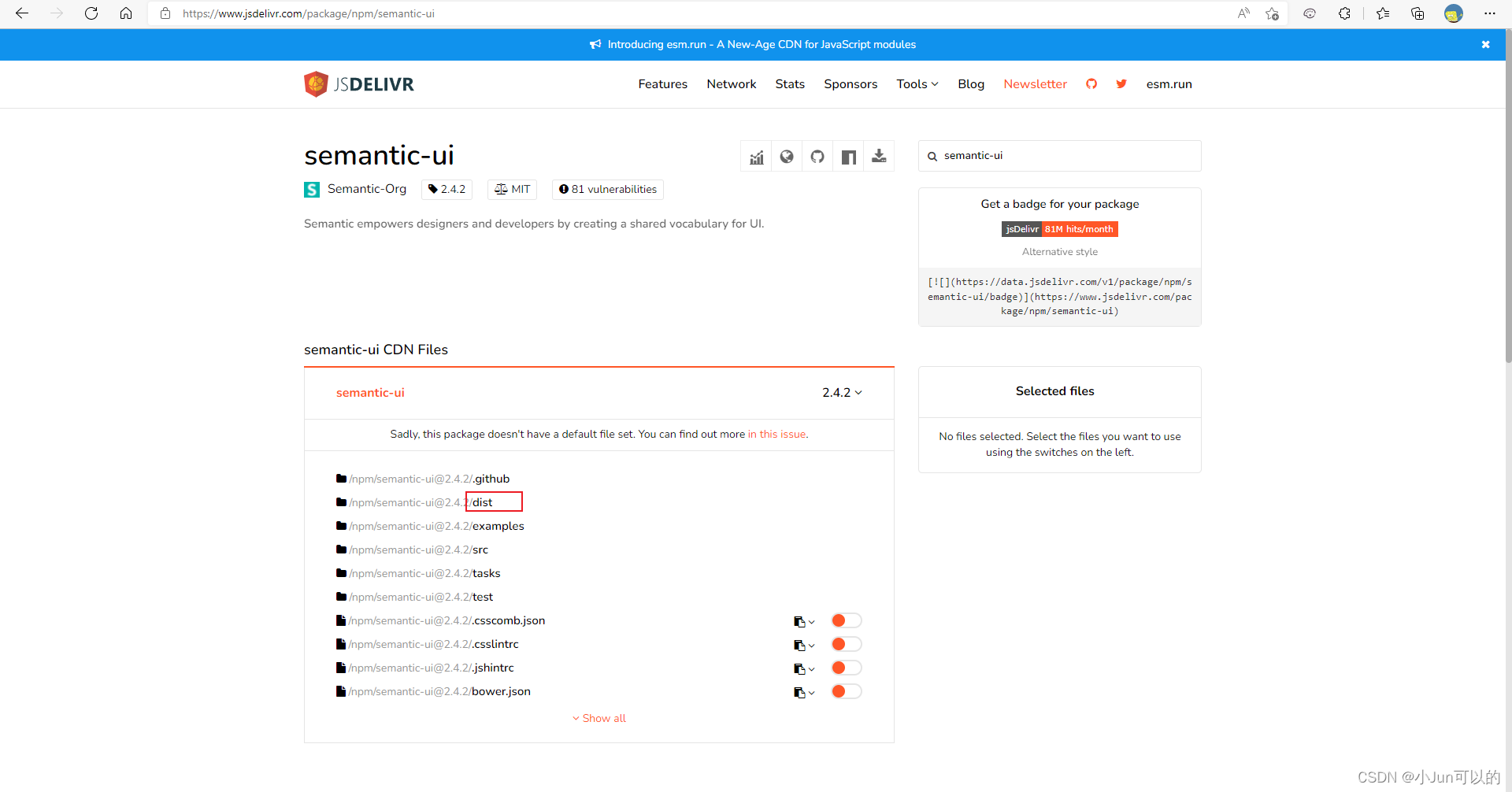This screenshot has height=792, width=1512.
Task: Click the jsDelivr logo
Action: coord(359,84)
